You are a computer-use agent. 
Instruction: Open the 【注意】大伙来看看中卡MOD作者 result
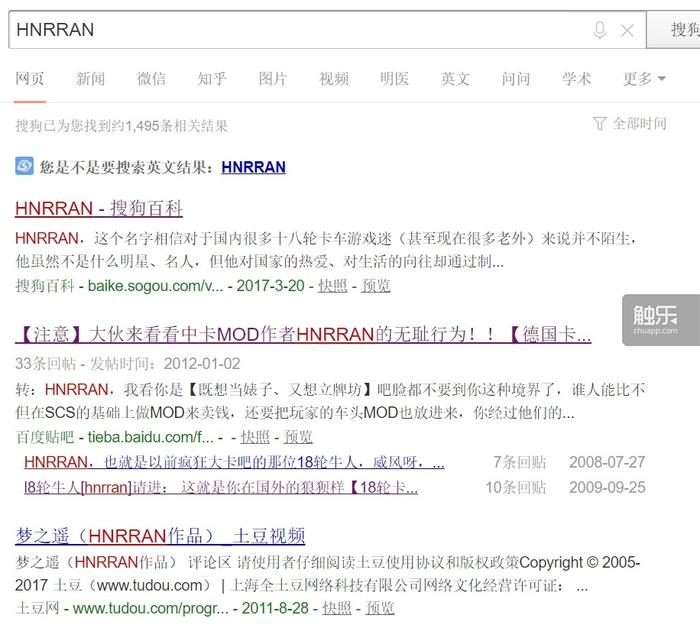click(303, 334)
